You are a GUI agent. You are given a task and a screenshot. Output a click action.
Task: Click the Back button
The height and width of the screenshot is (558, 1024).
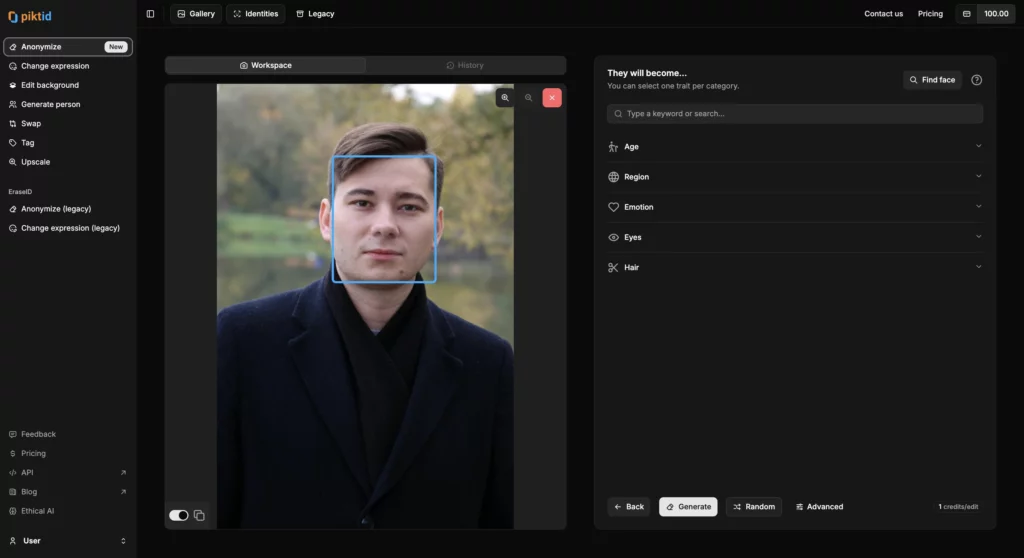pos(629,507)
